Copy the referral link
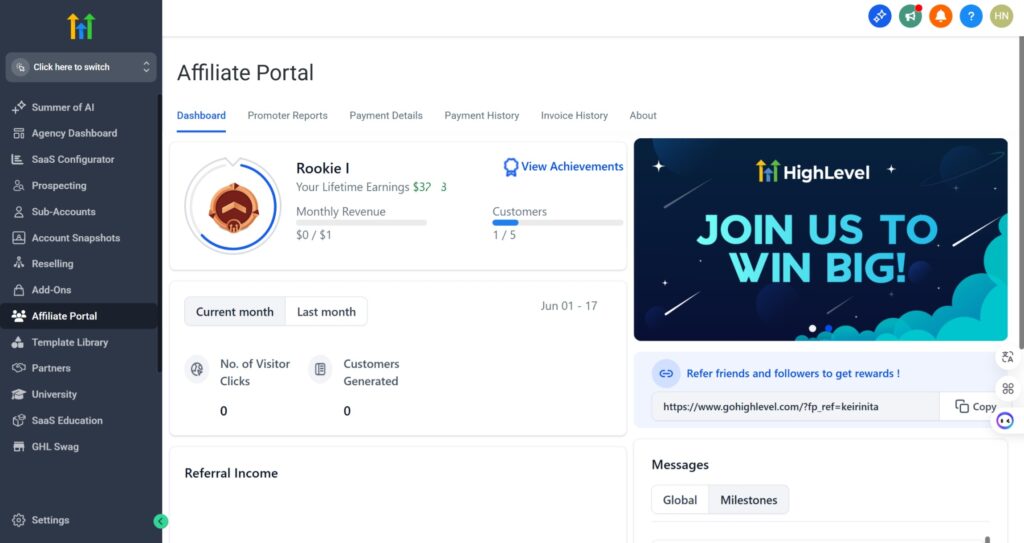The height and width of the screenshot is (543, 1024). (975, 406)
